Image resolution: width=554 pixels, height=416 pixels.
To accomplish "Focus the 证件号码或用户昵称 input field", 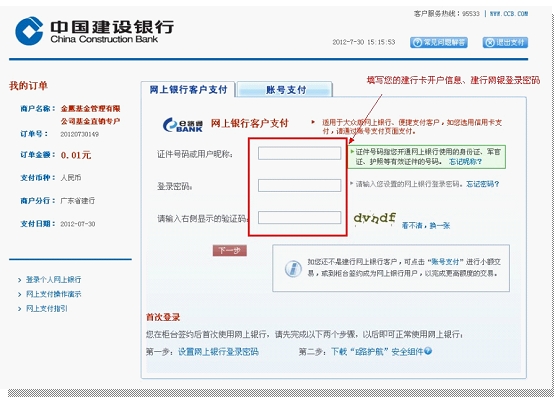I will point(299,153).
